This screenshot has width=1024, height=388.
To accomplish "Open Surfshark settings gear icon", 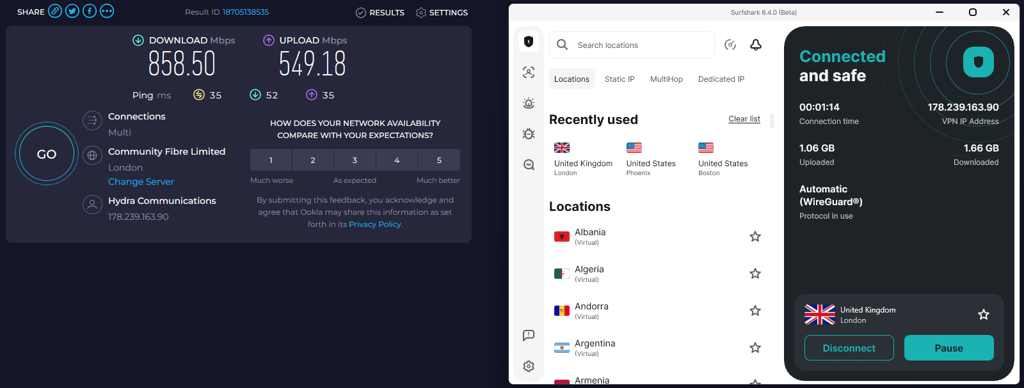I will pyautogui.click(x=528, y=366).
